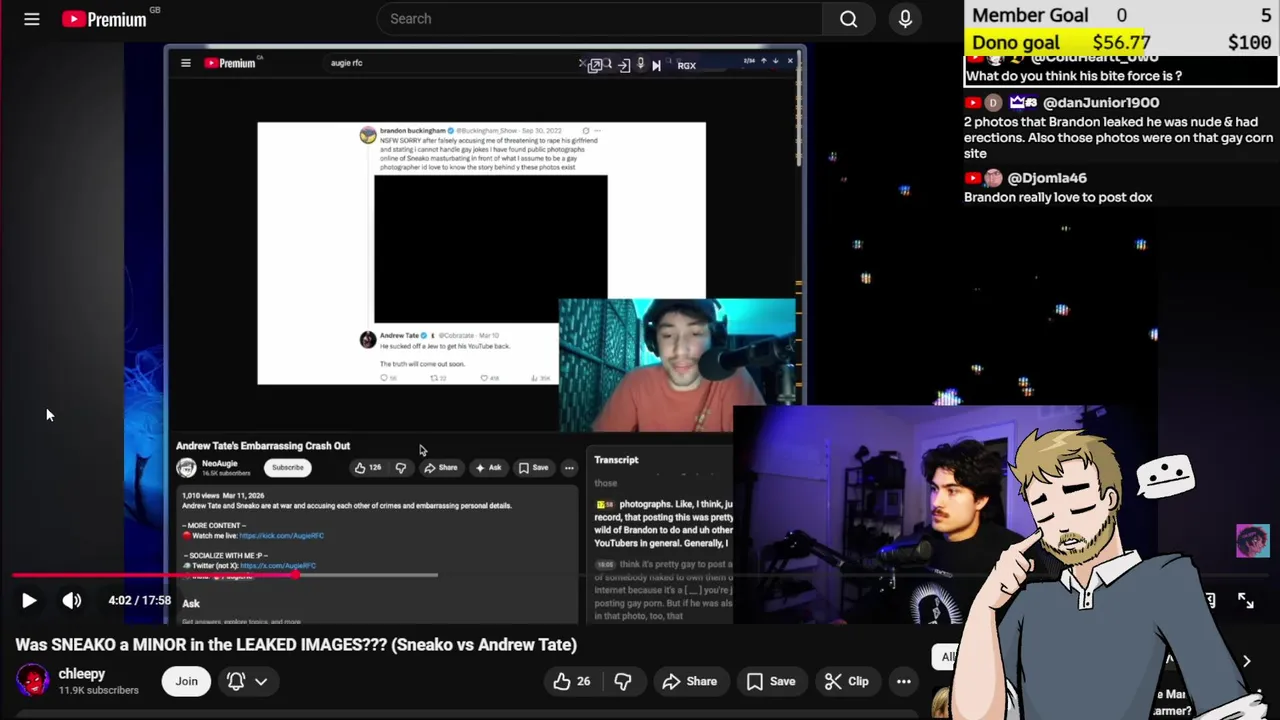
Task: Click the Transcript panel heading
Action: 616,460
